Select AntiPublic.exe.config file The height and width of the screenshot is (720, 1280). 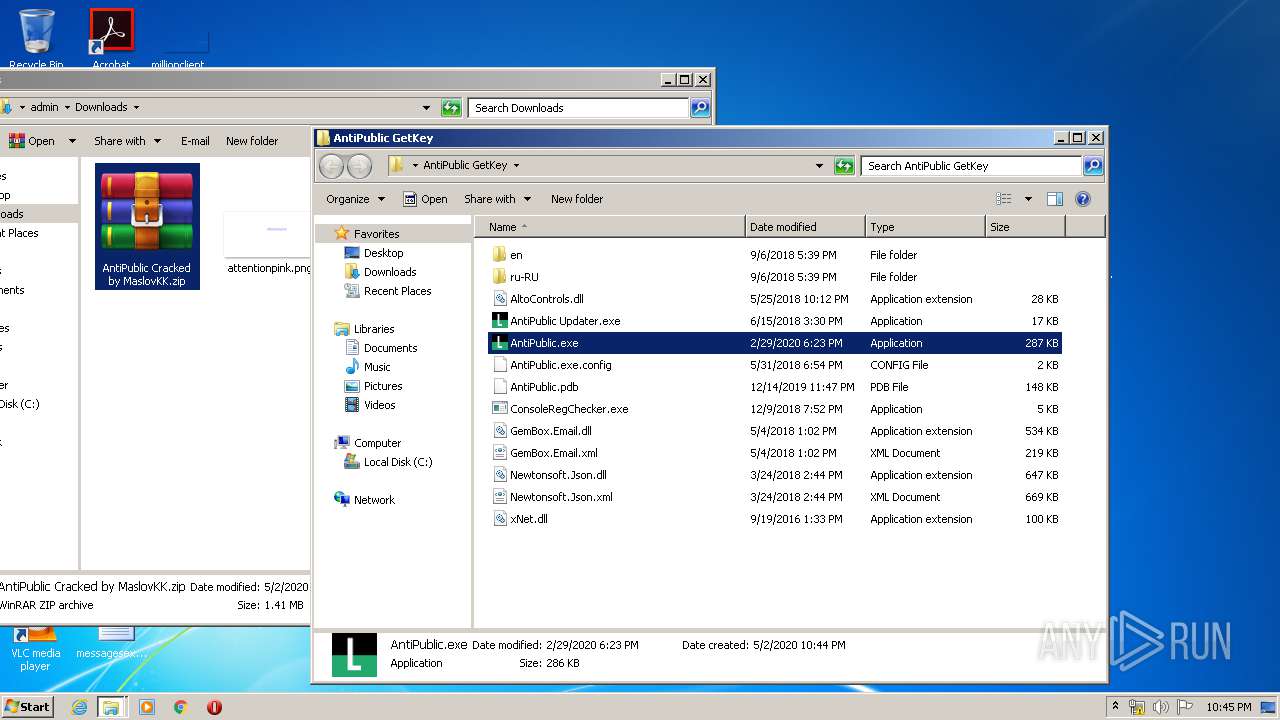[x=775, y=365]
